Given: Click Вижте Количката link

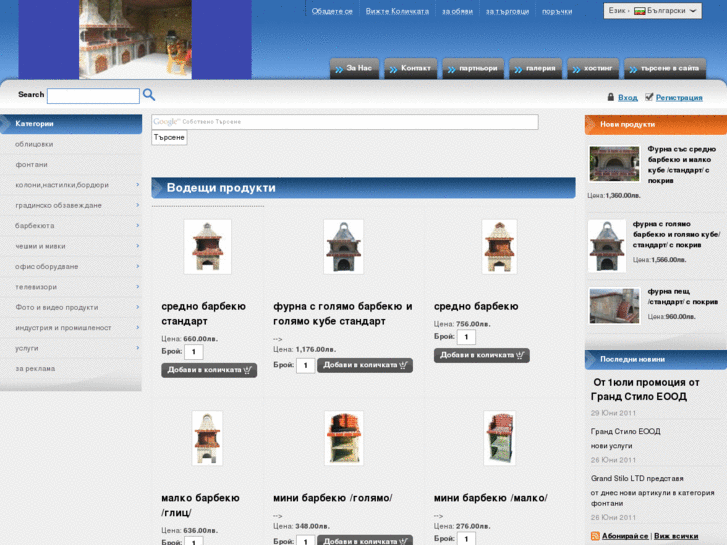Looking at the screenshot, I should pyautogui.click(x=397, y=11).
